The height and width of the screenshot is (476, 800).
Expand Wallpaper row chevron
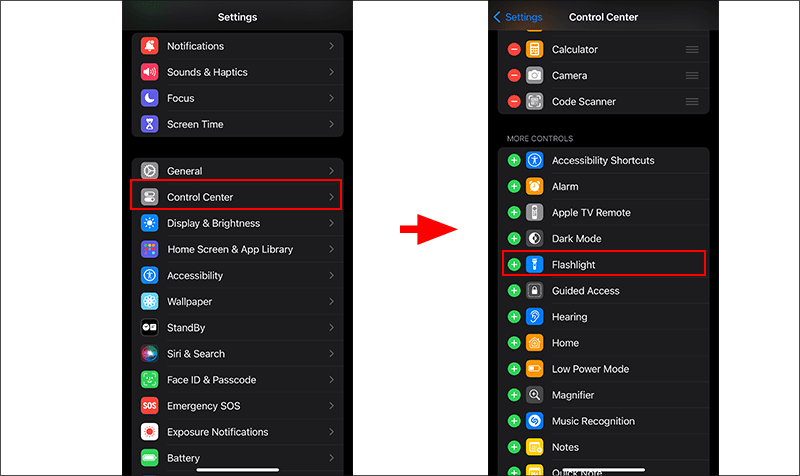click(331, 302)
